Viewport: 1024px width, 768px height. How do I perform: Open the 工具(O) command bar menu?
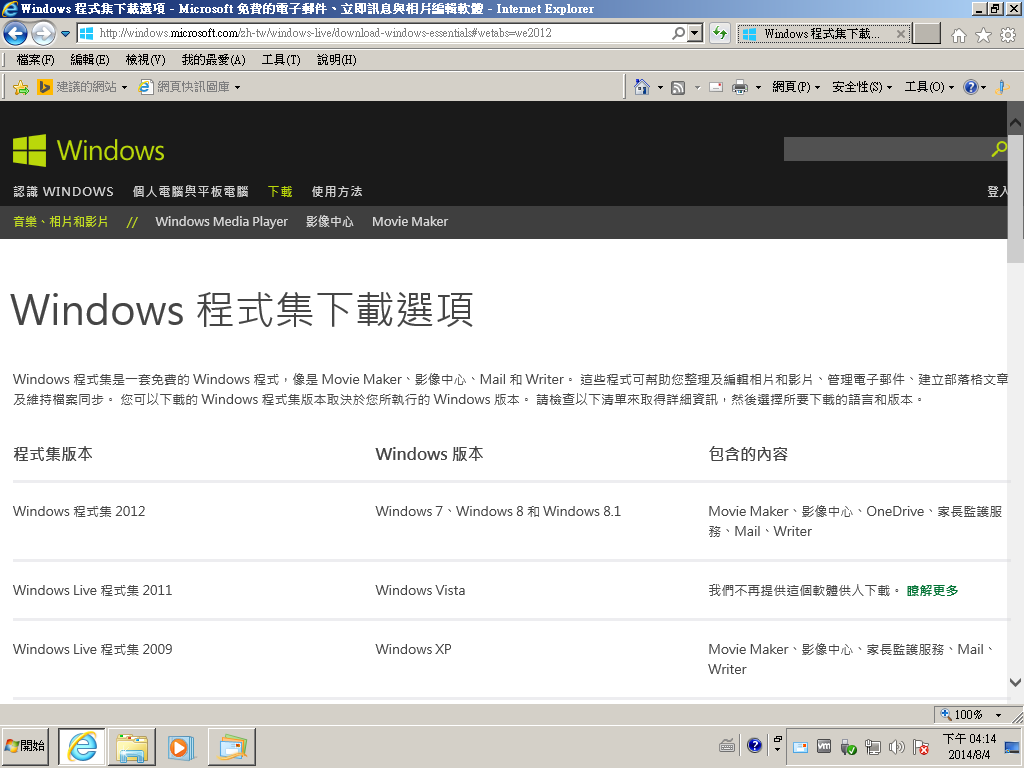(x=929, y=87)
